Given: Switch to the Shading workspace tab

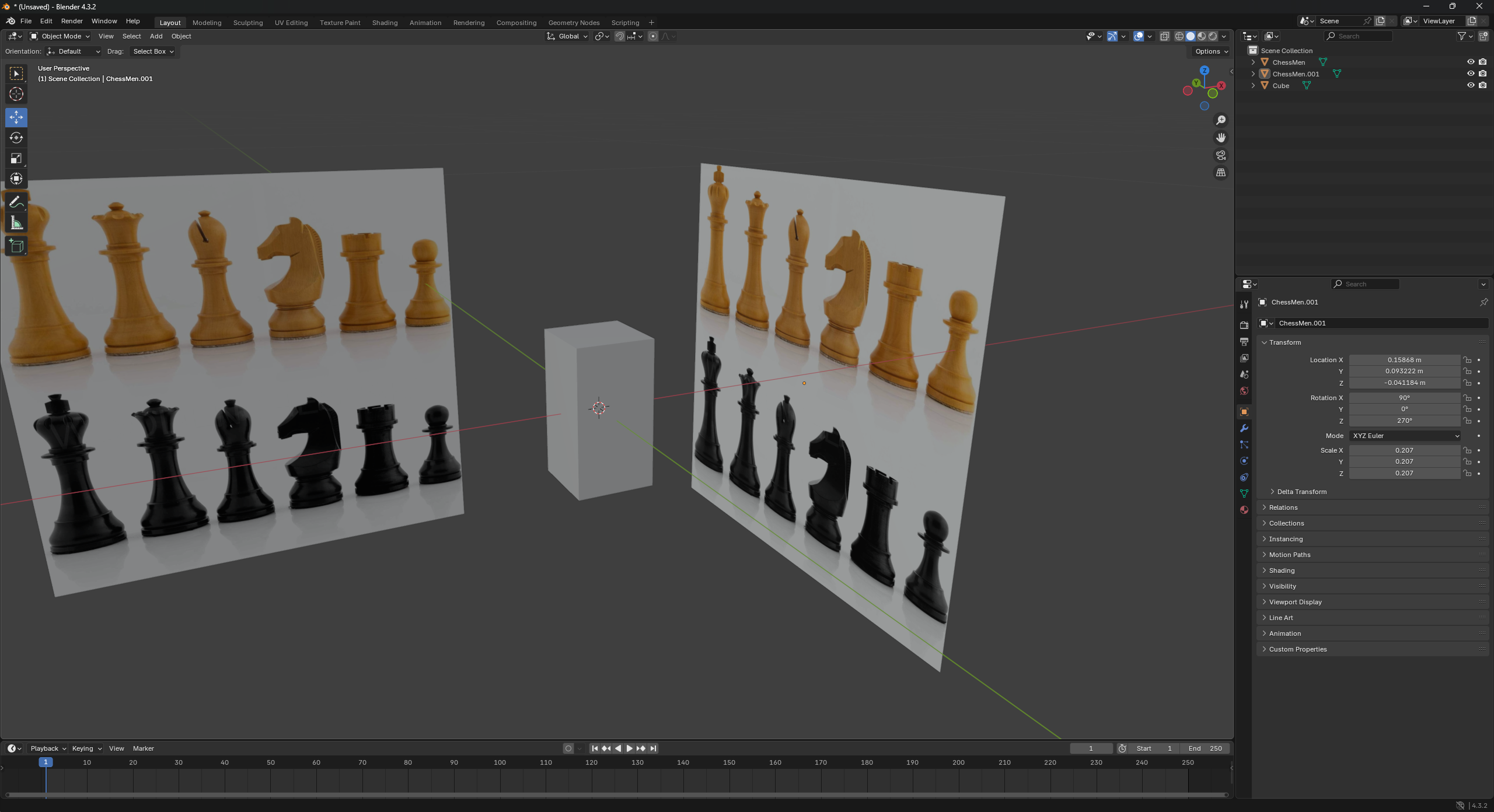Looking at the screenshot, I should pyautogui.click(x=385, y=23).
